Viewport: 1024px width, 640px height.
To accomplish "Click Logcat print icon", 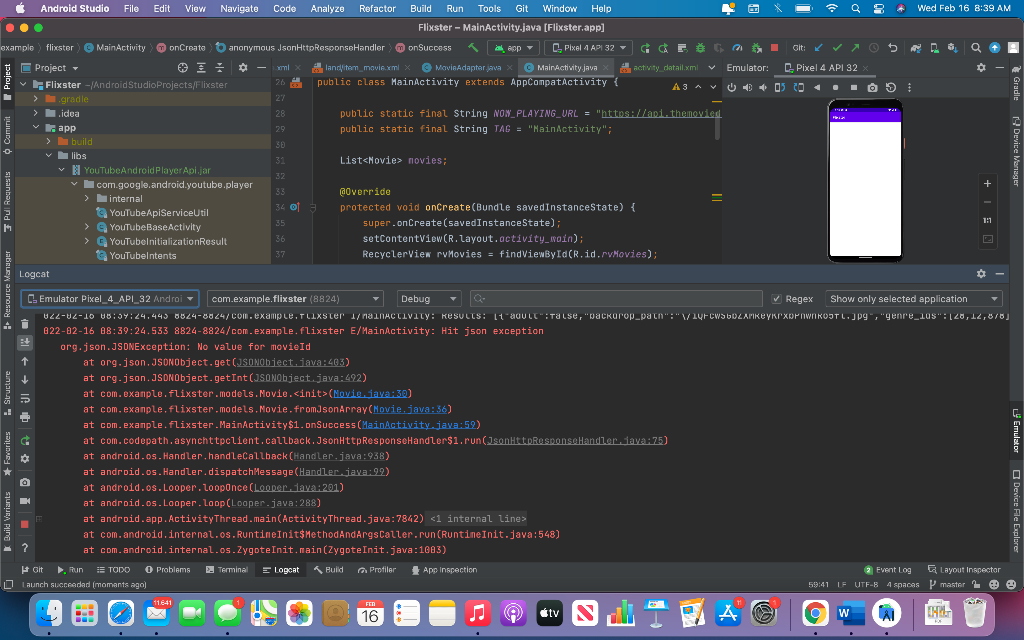I will coord(25,417).
